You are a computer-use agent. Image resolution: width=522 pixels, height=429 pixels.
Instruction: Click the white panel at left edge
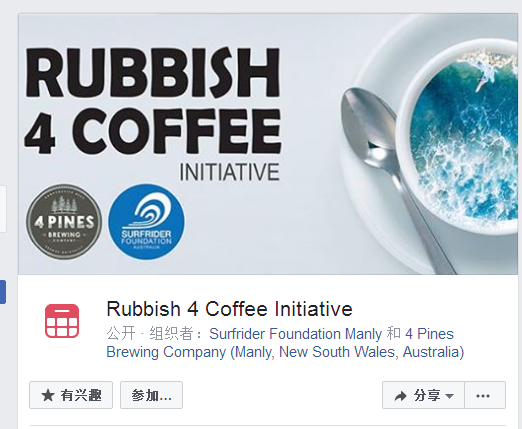[3, 209]
